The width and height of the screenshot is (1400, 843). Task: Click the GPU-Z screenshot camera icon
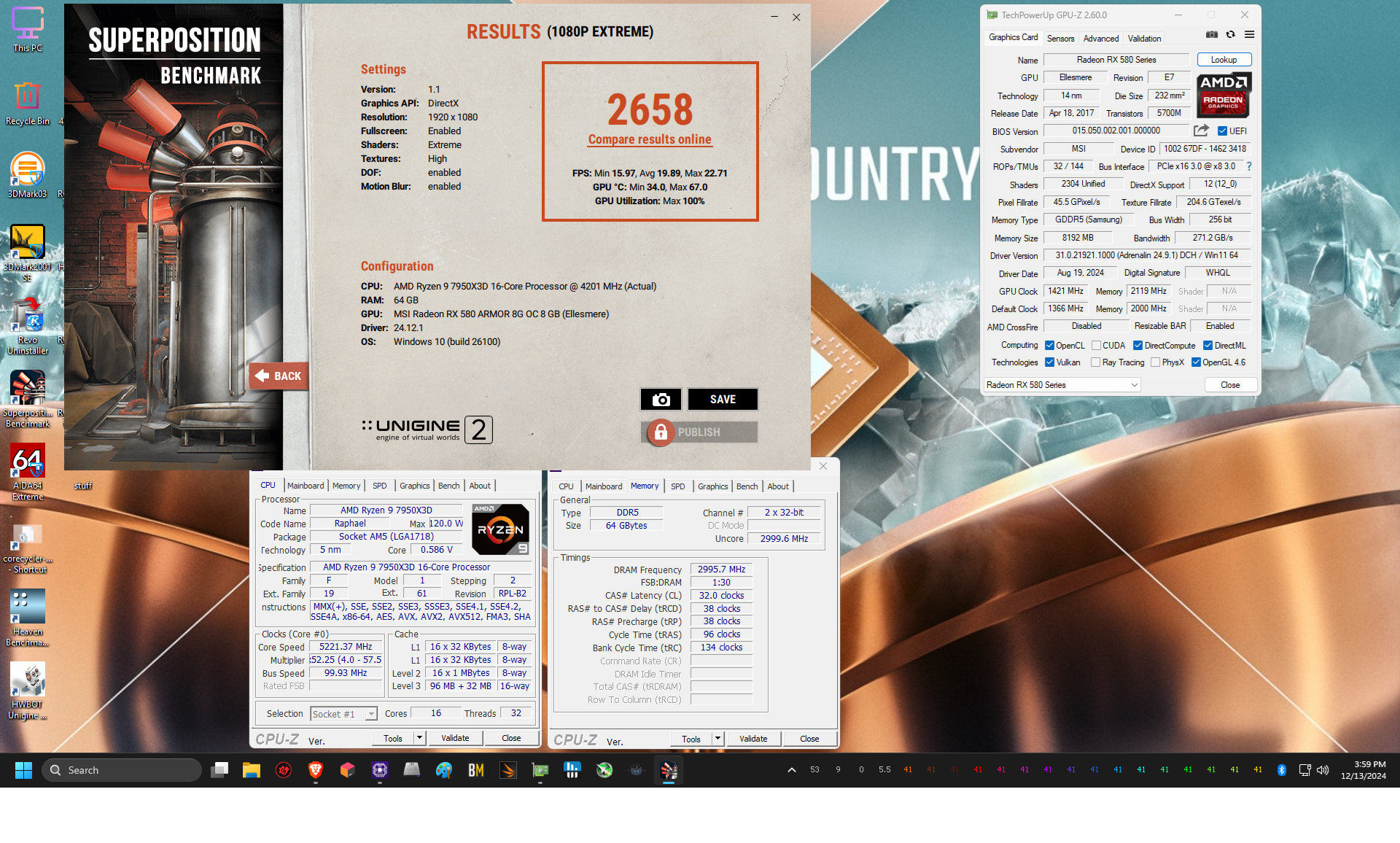[1212, 34]
